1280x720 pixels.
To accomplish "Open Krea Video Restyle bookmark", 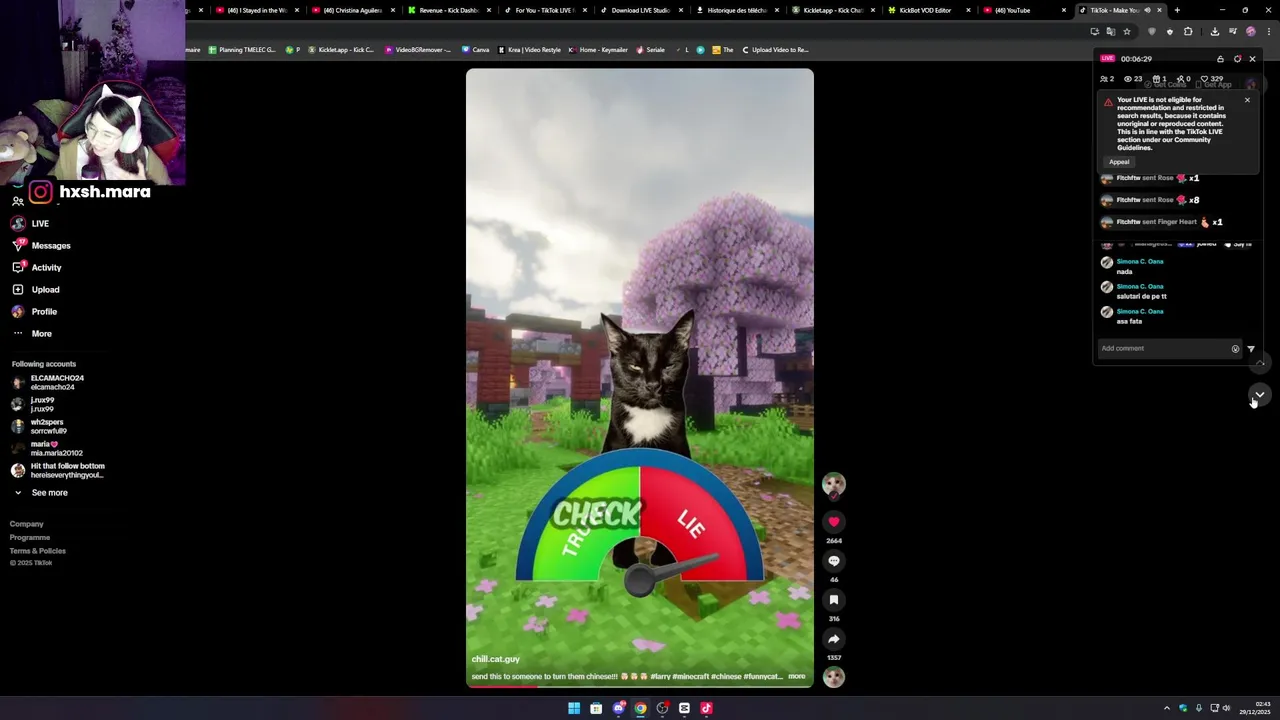I will coord(529,49).
